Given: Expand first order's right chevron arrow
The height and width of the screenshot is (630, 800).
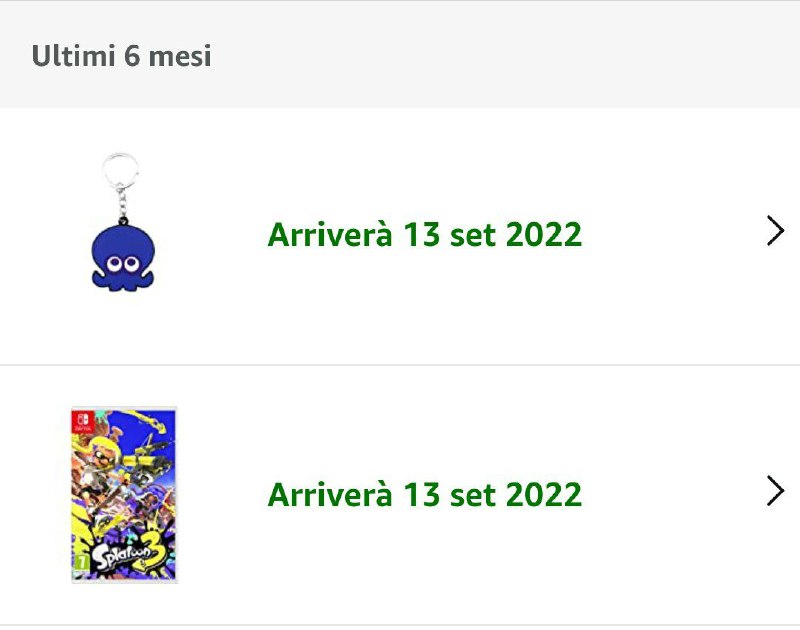Looking at the screenshot, I should (x=775, y=232).
